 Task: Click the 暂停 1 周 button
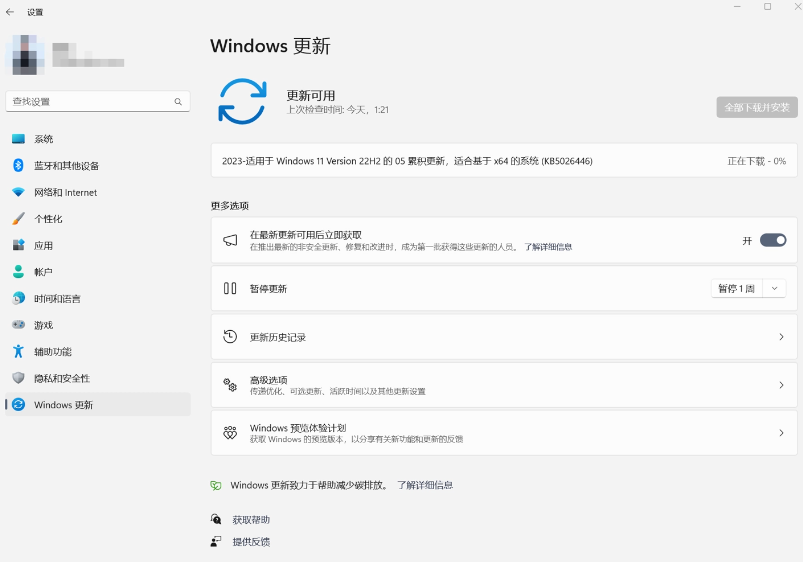[736, 288]
